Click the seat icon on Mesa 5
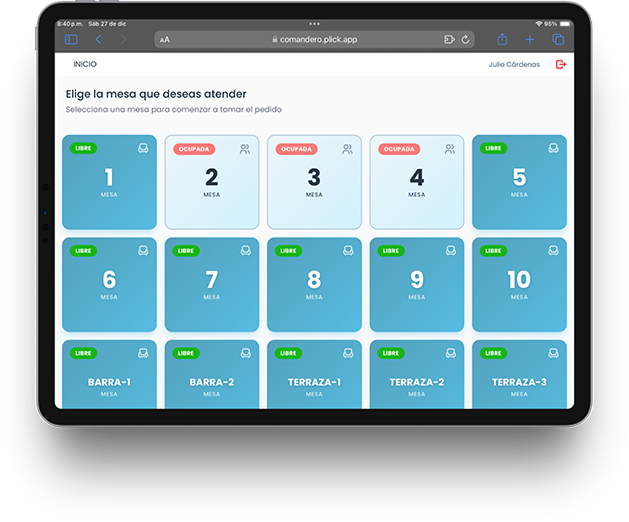 (x=553, y=148)
